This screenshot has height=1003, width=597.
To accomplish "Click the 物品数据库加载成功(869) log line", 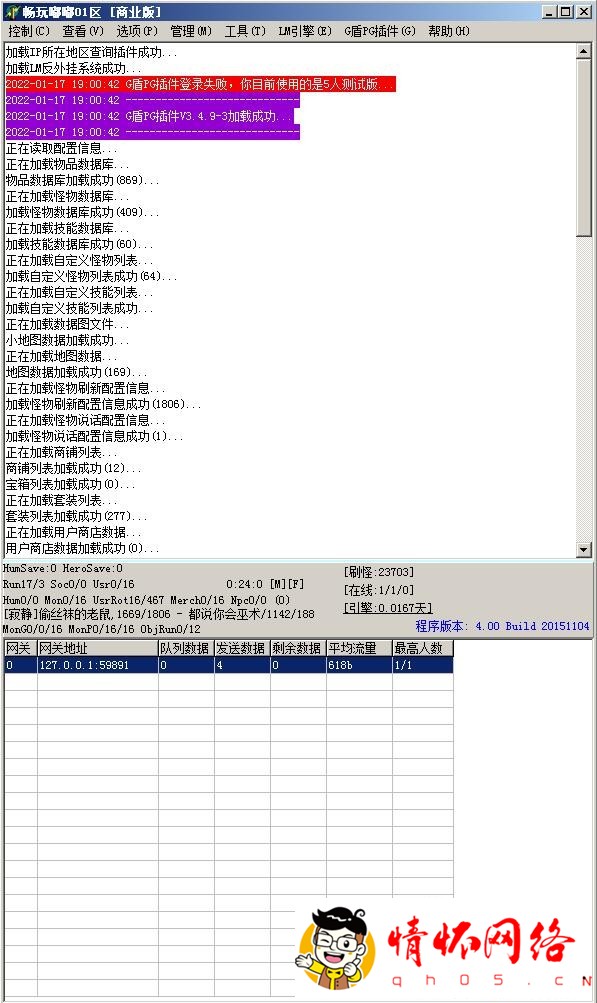I will (82, 180).
